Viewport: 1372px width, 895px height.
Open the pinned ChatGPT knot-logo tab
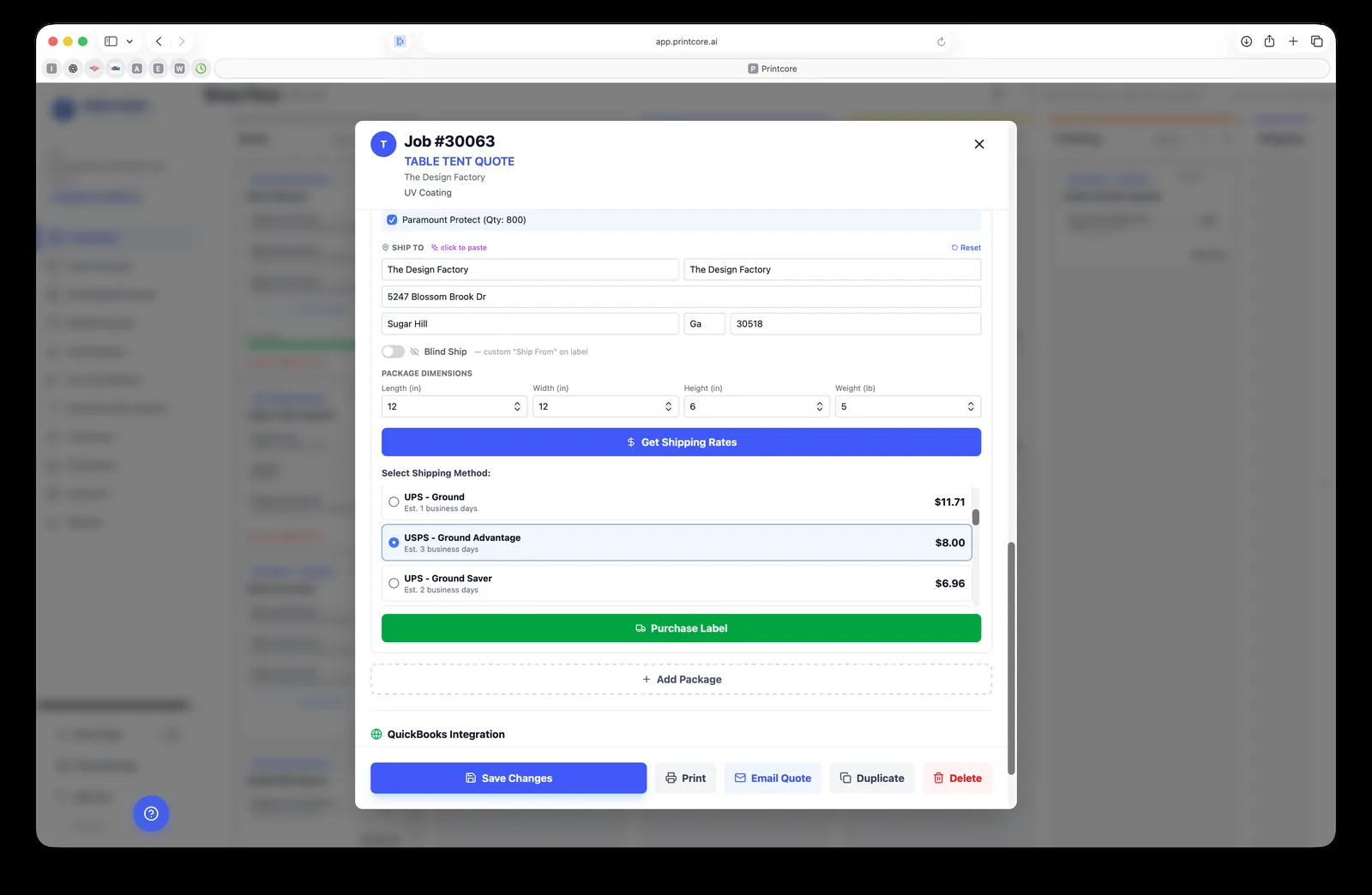pyautogui.click(x=73, y=69)
